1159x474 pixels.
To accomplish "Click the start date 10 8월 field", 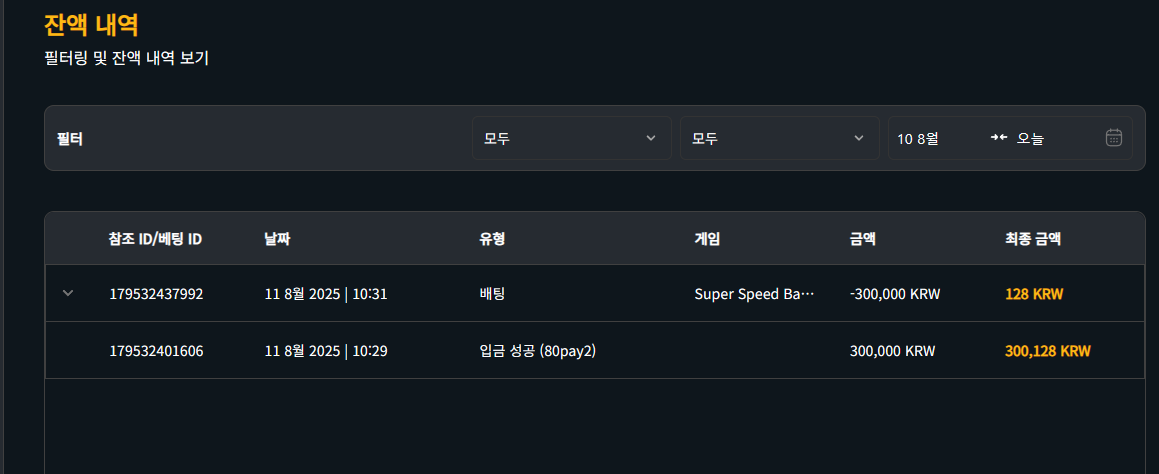I will click(x=918, y=138).
